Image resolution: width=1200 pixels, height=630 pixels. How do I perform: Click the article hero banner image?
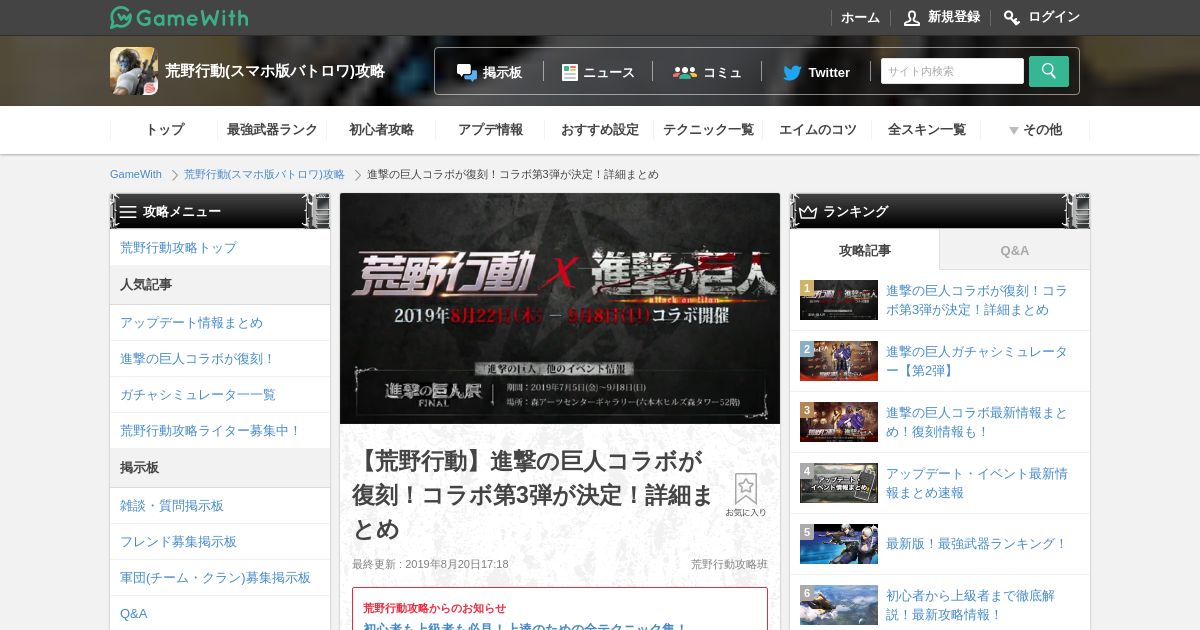pyautogui.click(x=560, y=309)
